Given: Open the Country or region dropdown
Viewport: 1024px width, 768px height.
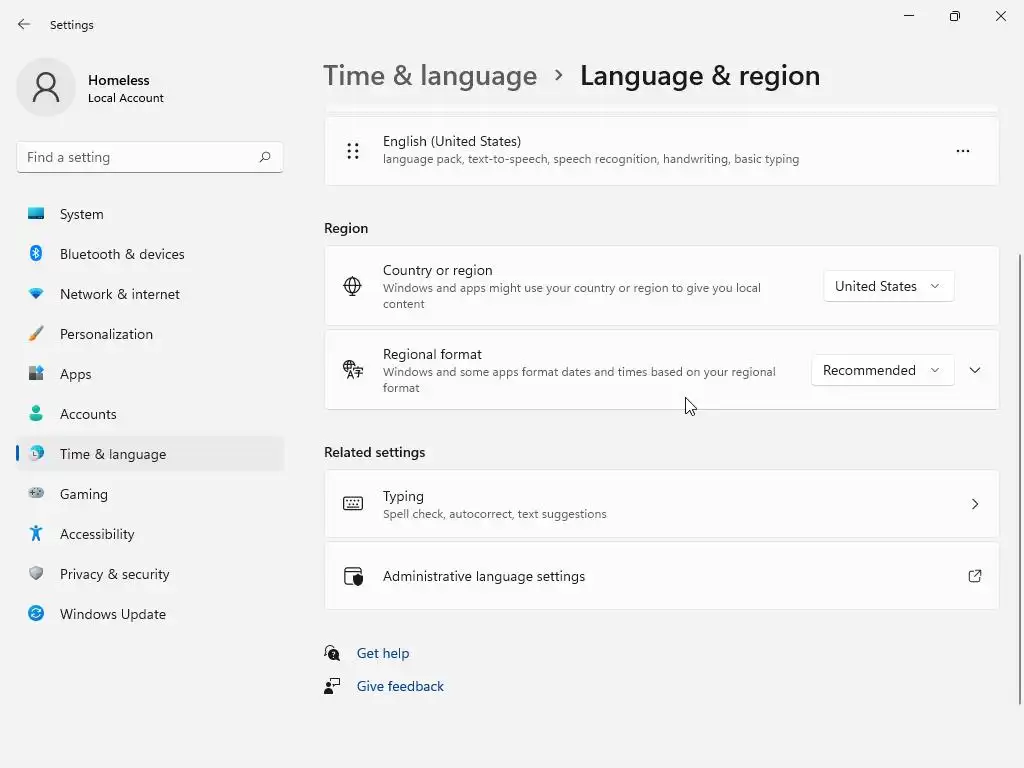Looking at the screenshot, I should 888,286.
